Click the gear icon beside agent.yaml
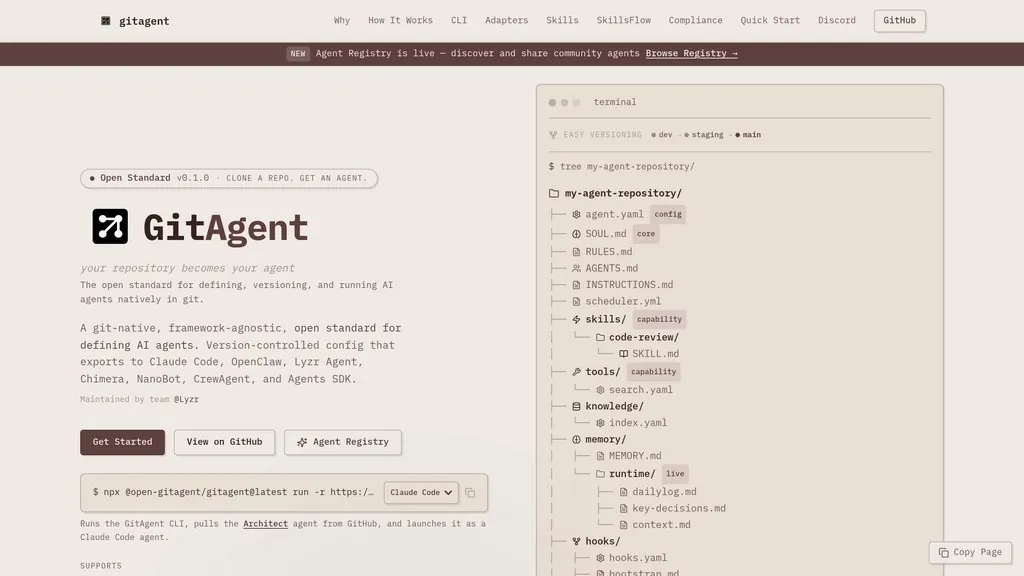This screenshot has height=576, width=1024. click(x=576, y=214)
